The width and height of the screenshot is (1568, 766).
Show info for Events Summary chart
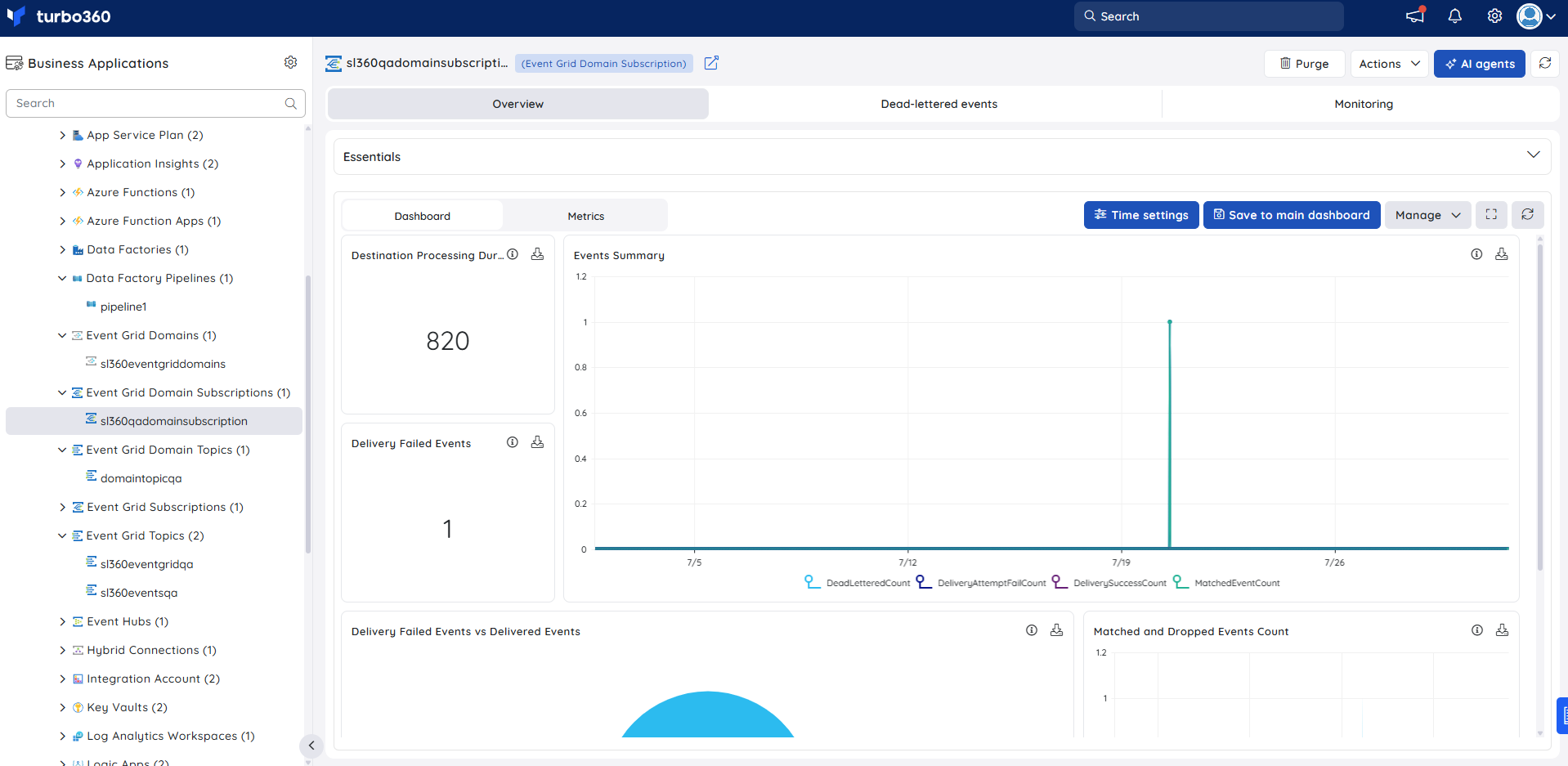pyautogui.click(x=1476, y=254)
